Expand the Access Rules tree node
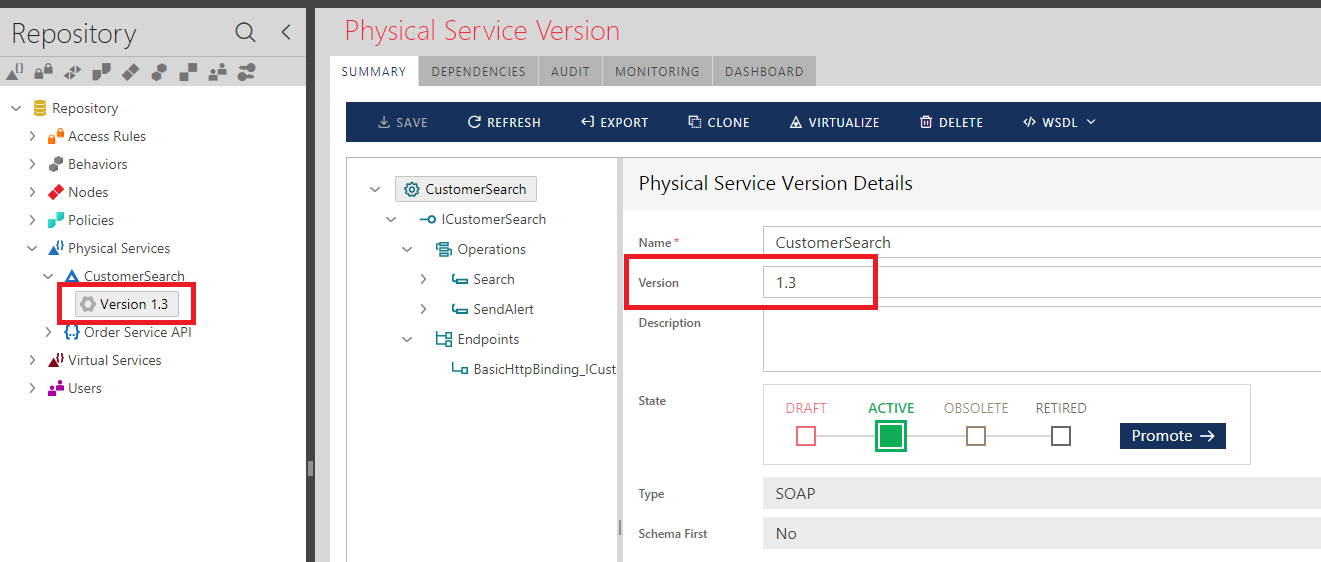 (x=32, y=136)
